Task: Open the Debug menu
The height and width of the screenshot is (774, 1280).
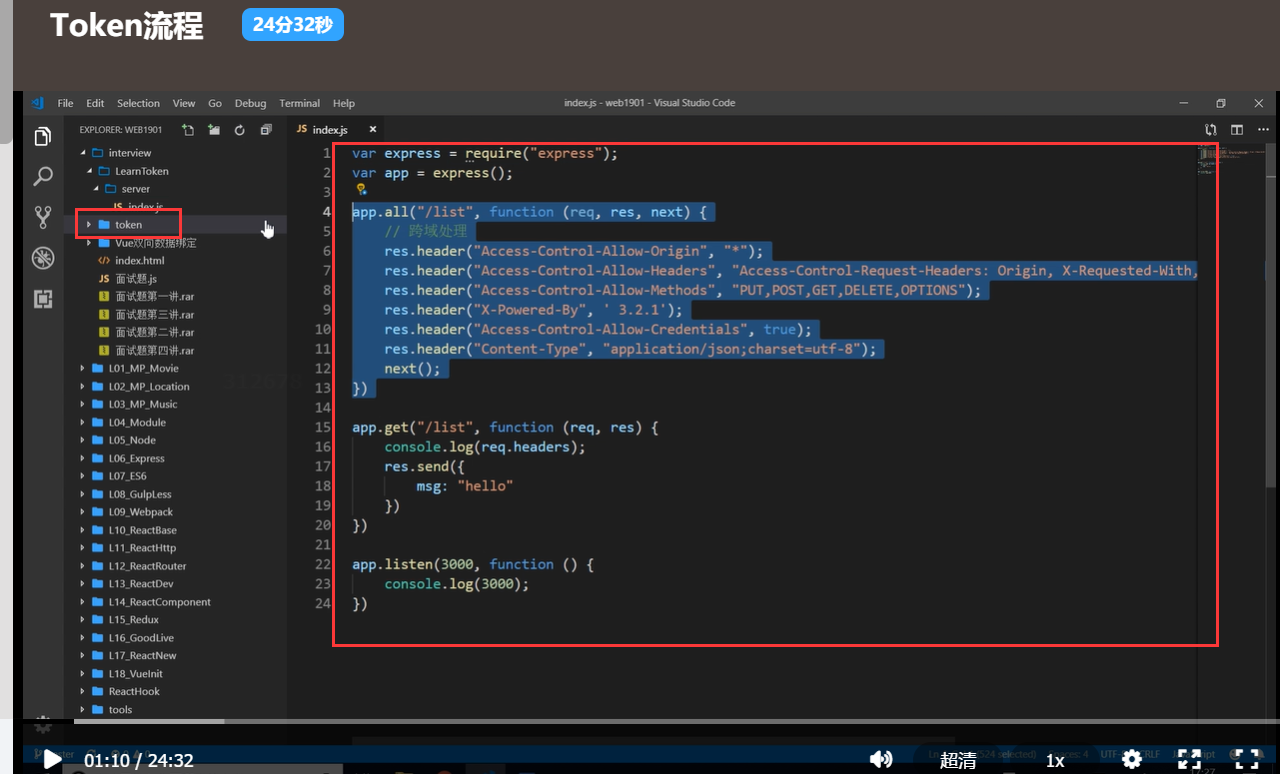Action: pos(250,103)
